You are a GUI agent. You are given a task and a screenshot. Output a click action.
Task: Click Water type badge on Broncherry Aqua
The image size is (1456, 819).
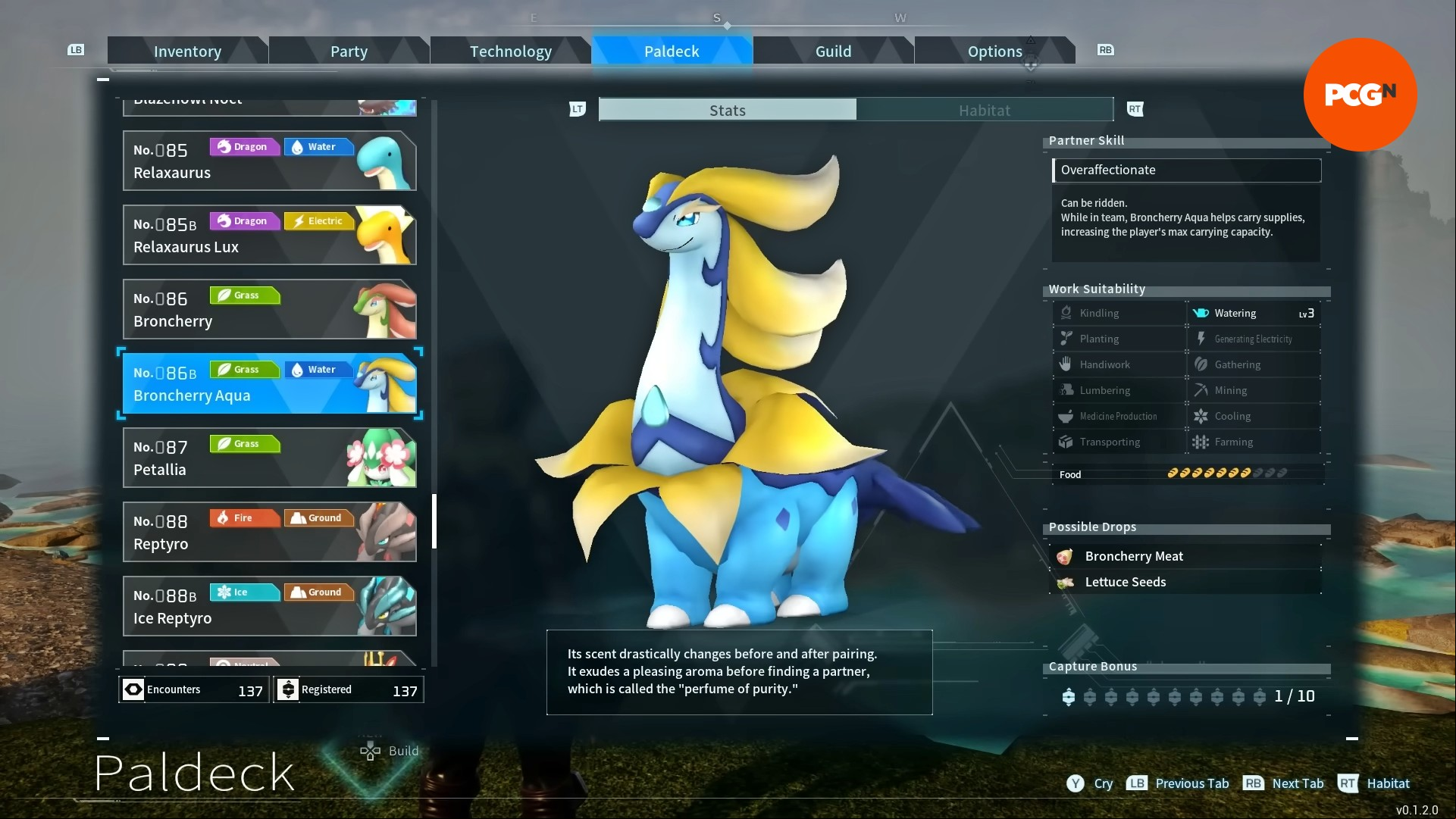click(x=319, y=369)
